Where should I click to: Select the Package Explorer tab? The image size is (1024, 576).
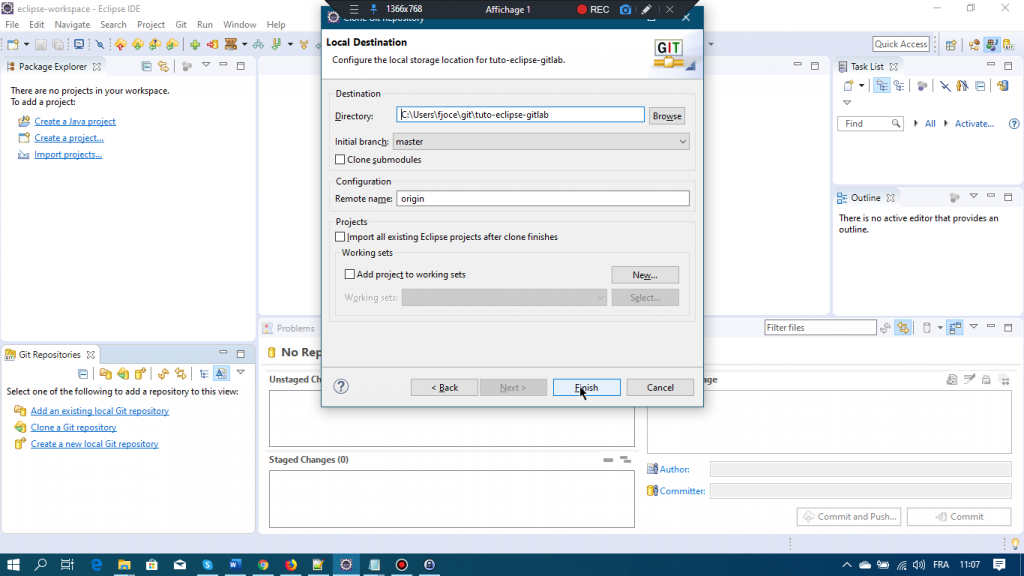click(x=52, y=67)
